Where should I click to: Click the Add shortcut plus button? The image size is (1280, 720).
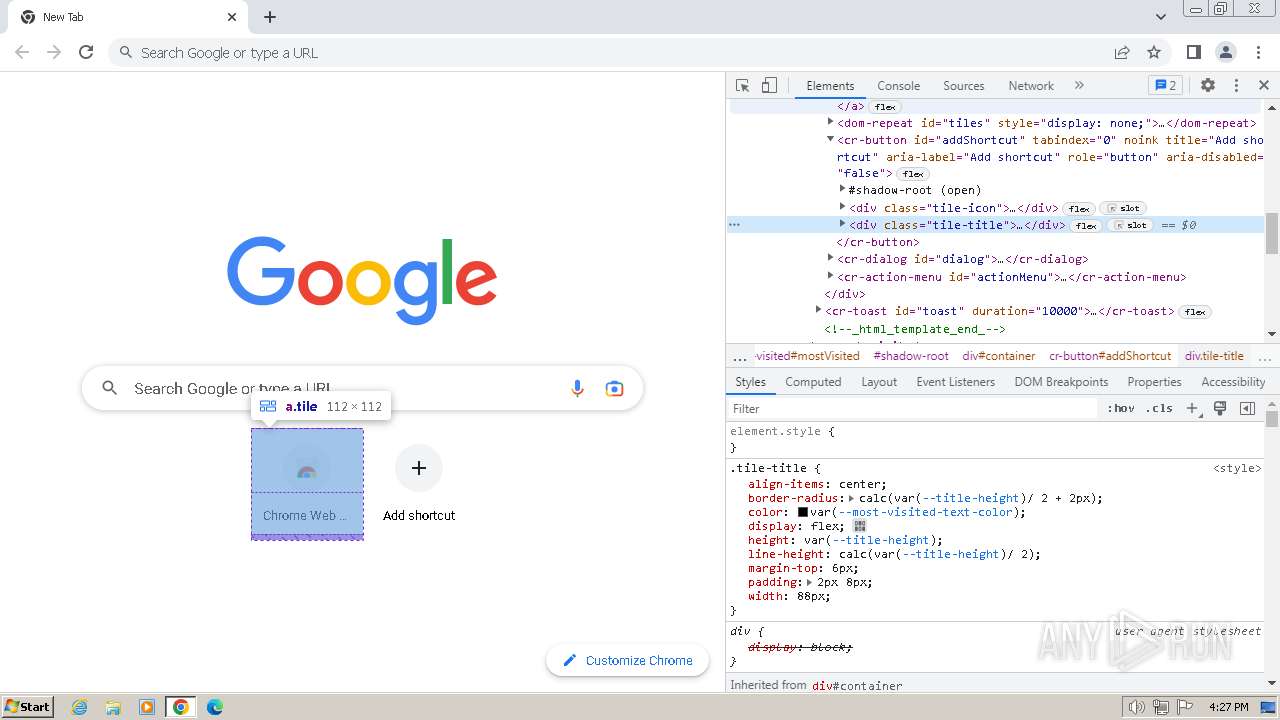(419, 468)
